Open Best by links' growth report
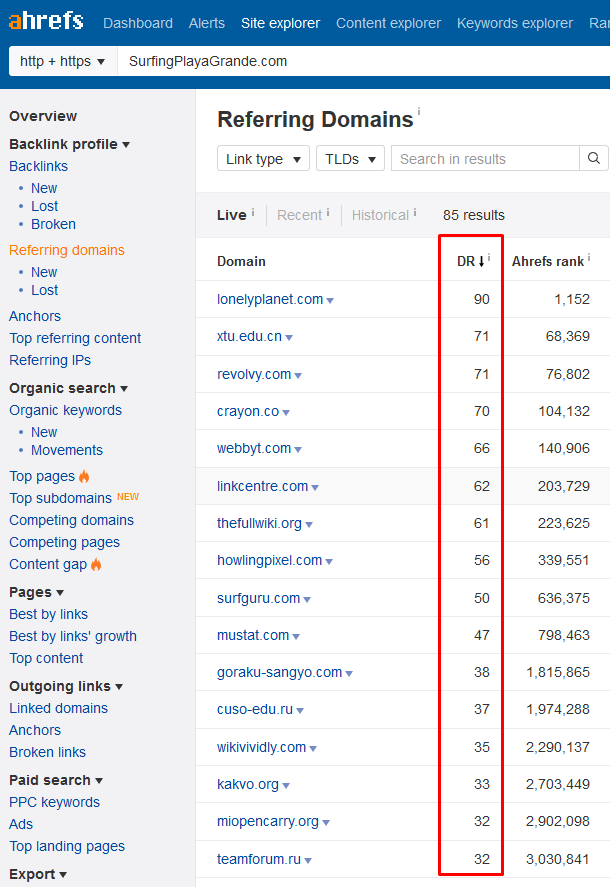This screenshot has height=887, width=610. click(73, 636)
